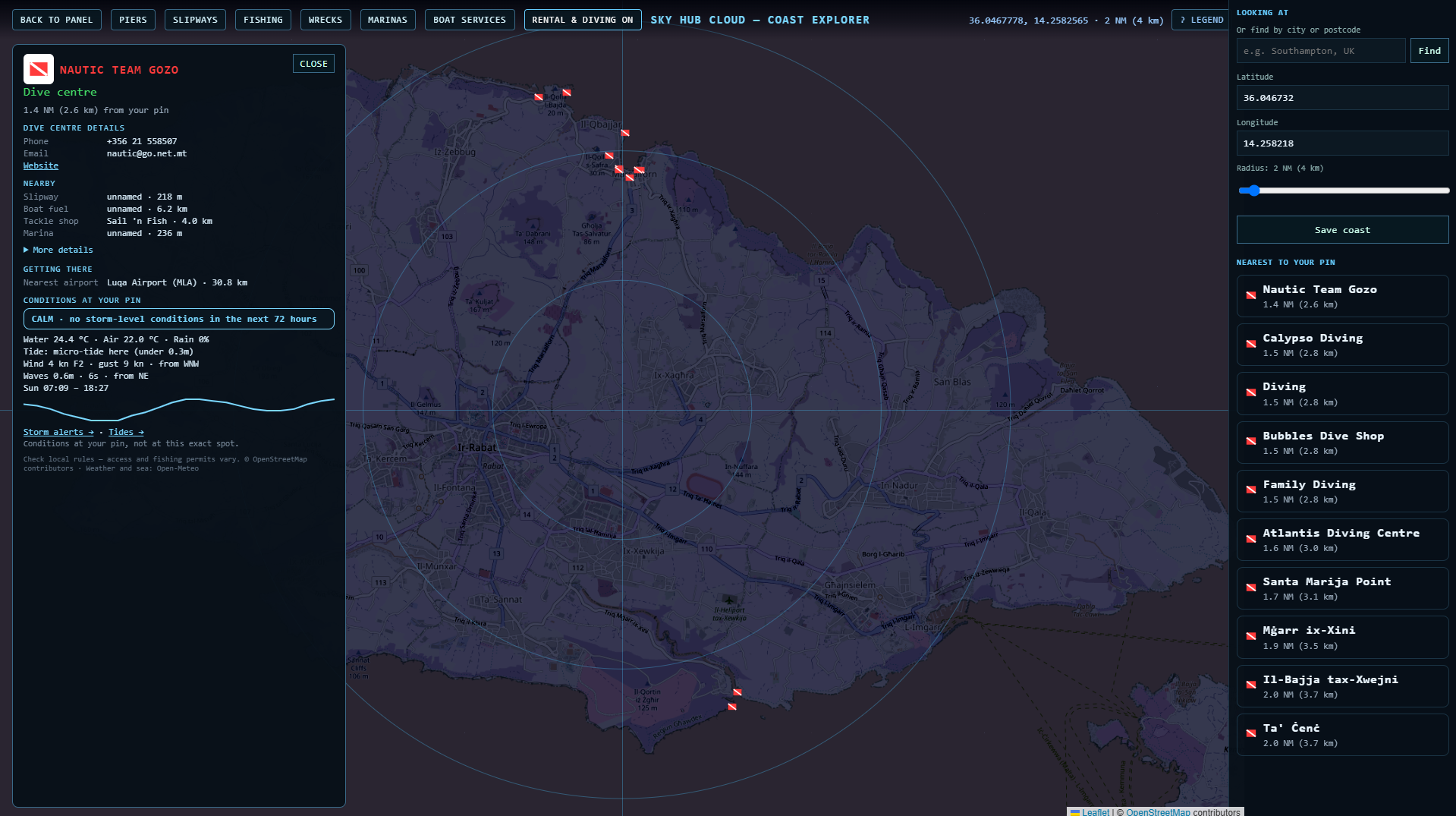The width and height of the screenshot is (1456, 816).
Task: Adjust the search radius slider
Action: pos(1343,191)
